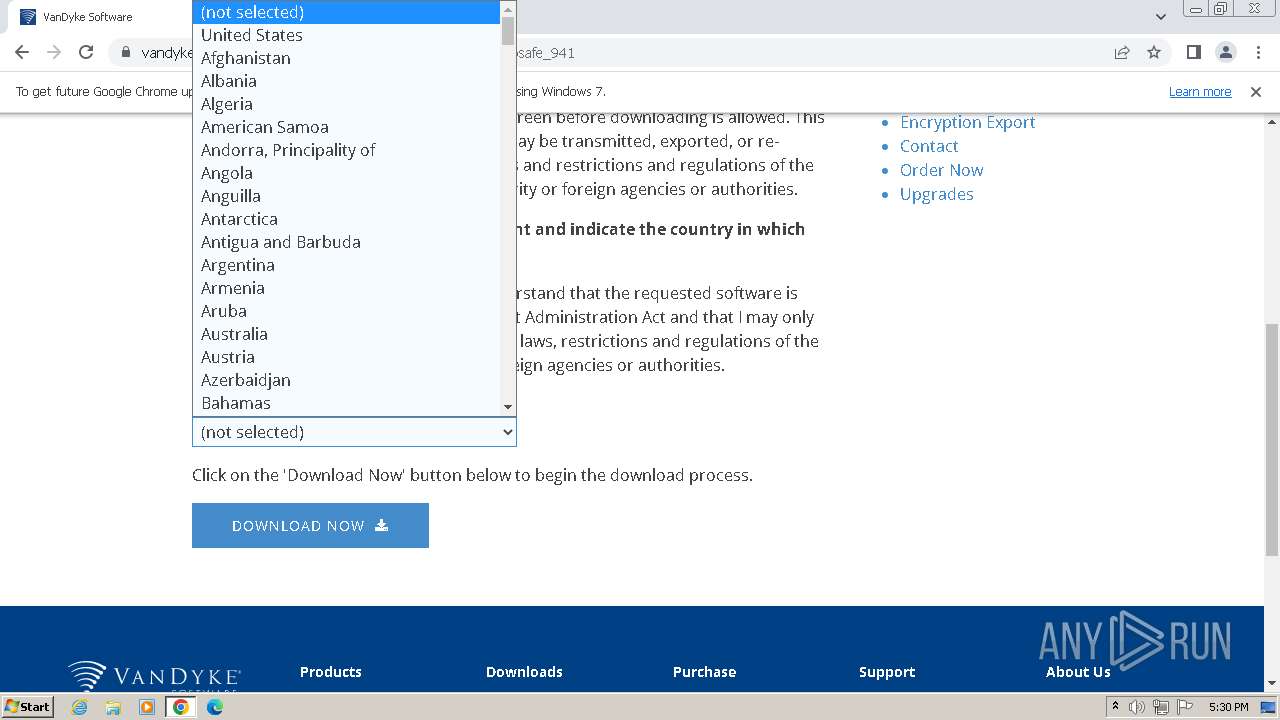
Task: Launch Microsoft Edge from taskbar
Action: tap(215, 707)
